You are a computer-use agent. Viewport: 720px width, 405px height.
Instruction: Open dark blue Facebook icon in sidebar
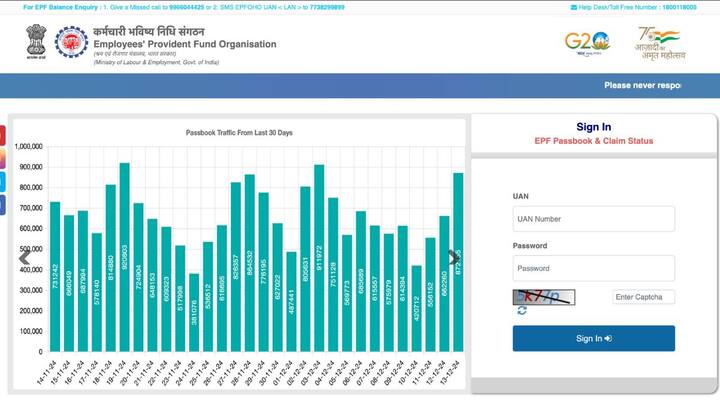(3, 205)
